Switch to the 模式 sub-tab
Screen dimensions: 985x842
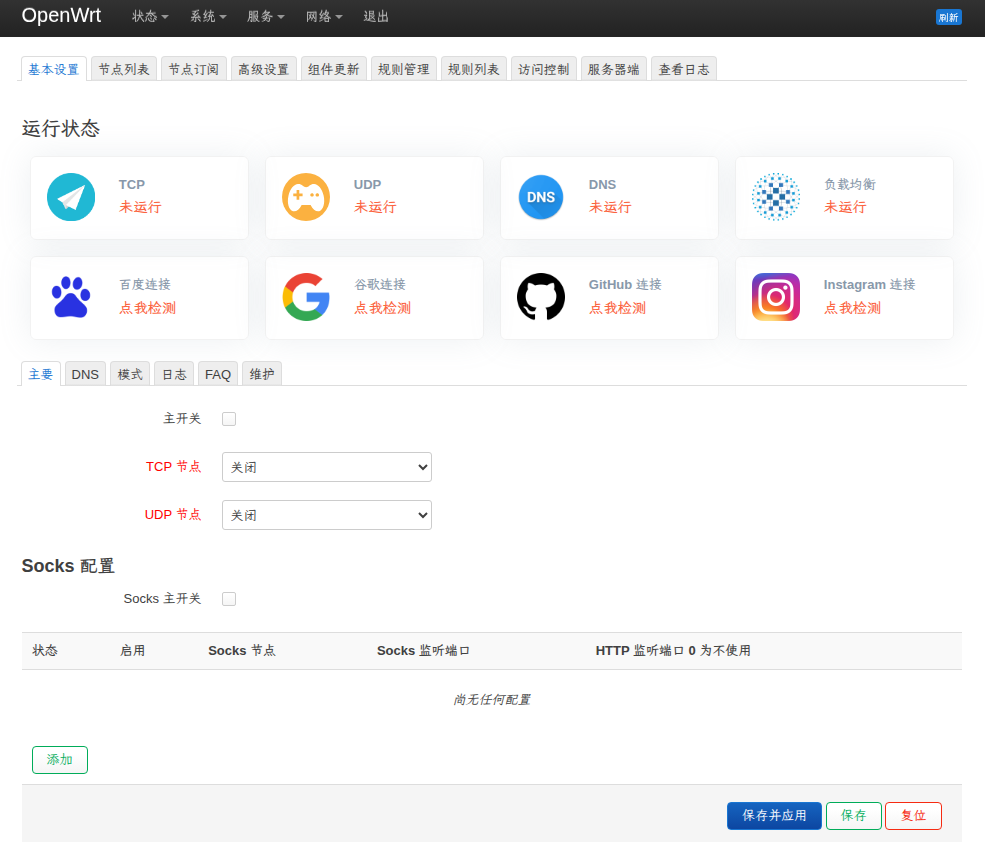pyautogui.click(x=130, y=375)
